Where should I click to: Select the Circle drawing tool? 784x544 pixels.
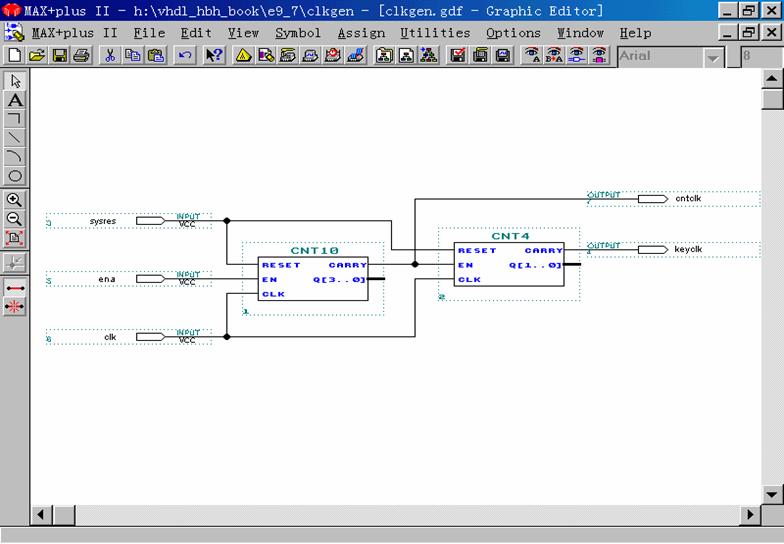click(x=15, y=176)
